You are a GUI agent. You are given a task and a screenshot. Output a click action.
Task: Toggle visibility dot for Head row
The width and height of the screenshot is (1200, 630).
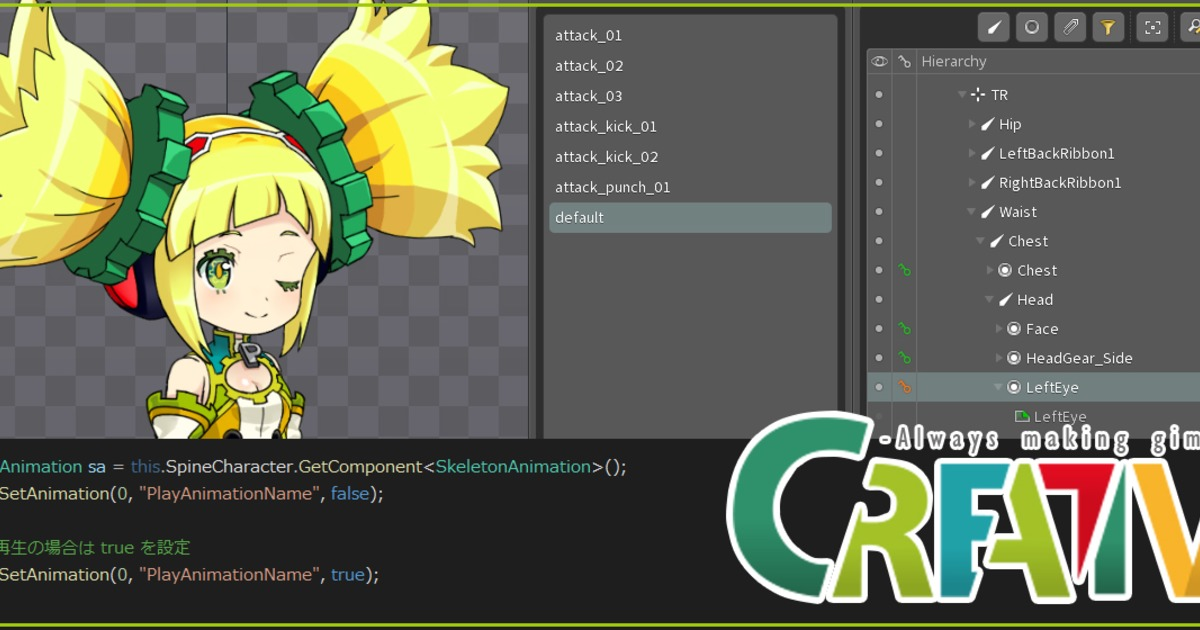click(x=879, y=300)
